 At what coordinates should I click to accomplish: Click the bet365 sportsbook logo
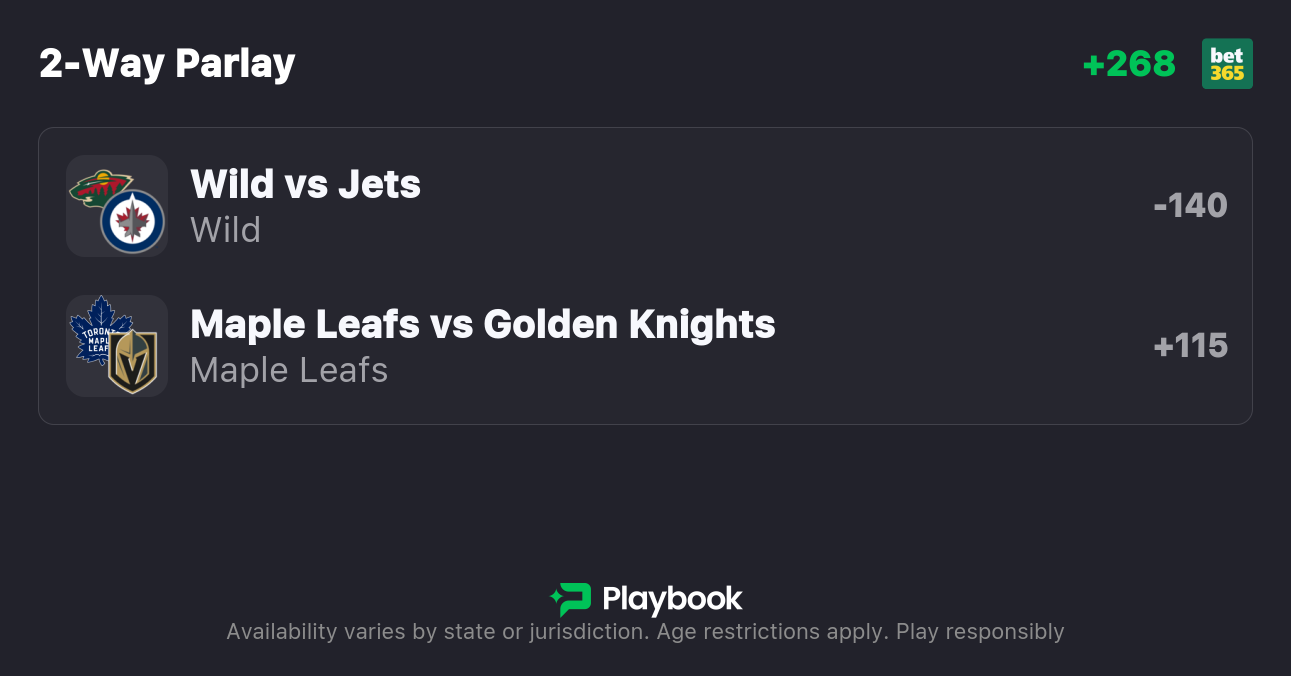click(1227, 64)
